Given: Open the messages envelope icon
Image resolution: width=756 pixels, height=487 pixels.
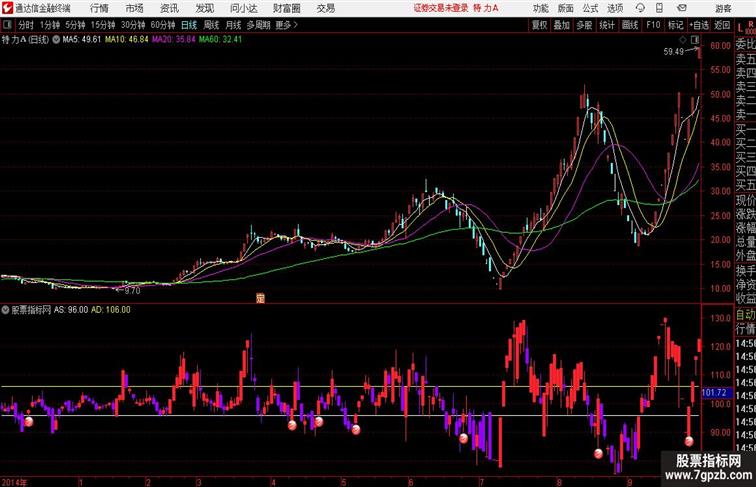Looking at the screenshot, I should [682, 8].
